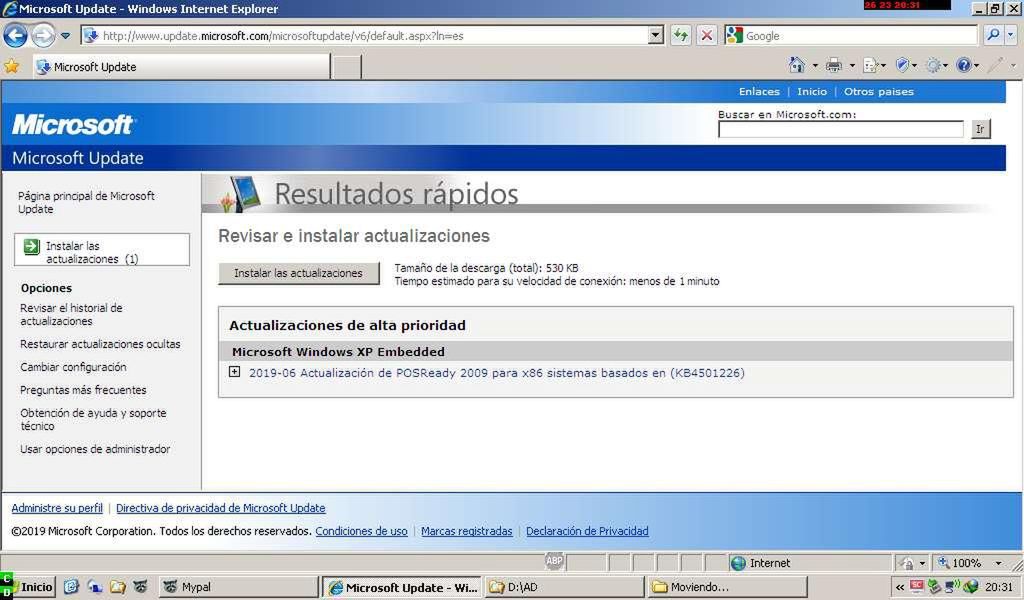Expand the KB4501226 update details
Image resolution: width=1024 pixels, height=600 pixels.
tap(234, 371)
